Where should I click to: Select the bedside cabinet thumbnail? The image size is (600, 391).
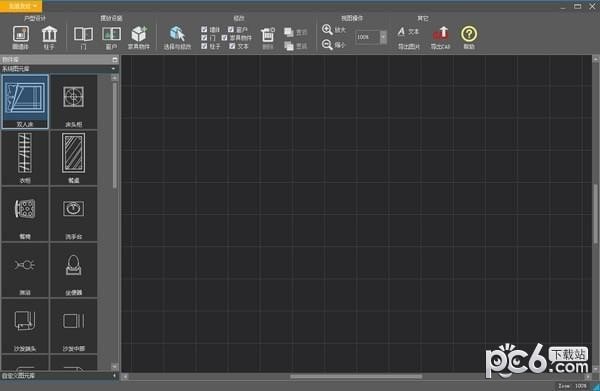pyautogui.click(x=73, y=102)
